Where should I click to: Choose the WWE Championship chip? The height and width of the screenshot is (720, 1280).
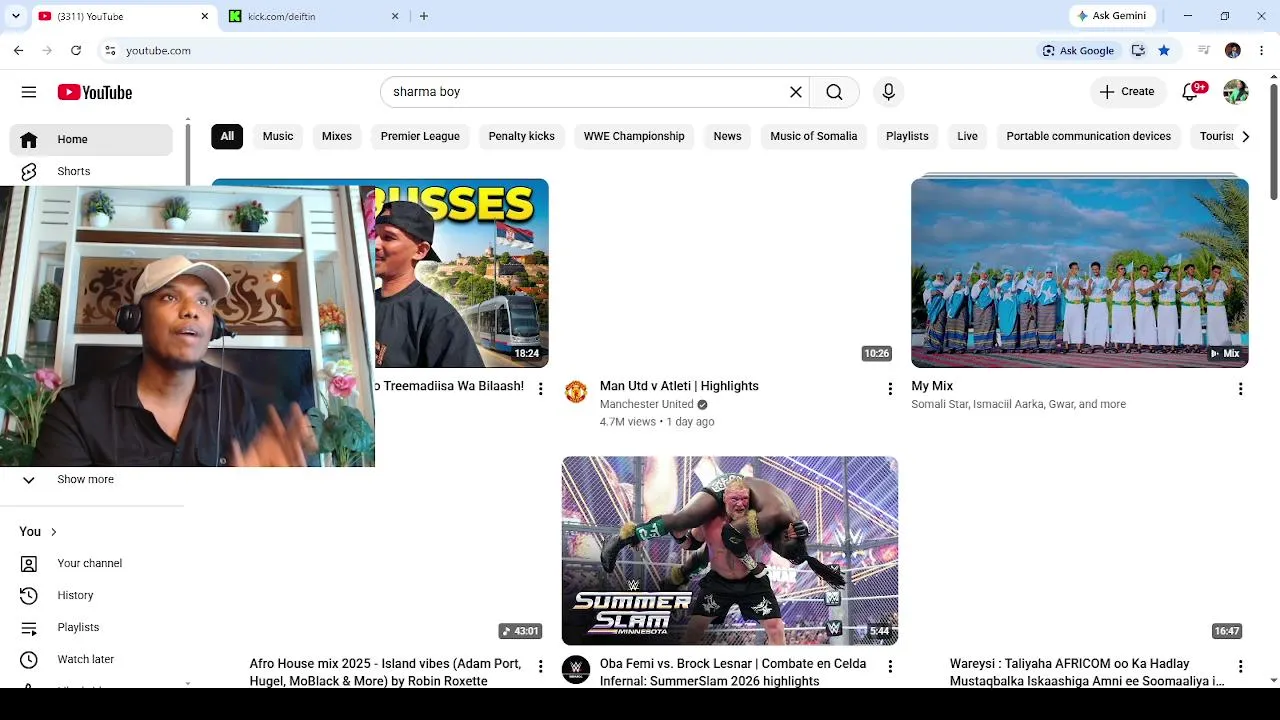(634, 136)
